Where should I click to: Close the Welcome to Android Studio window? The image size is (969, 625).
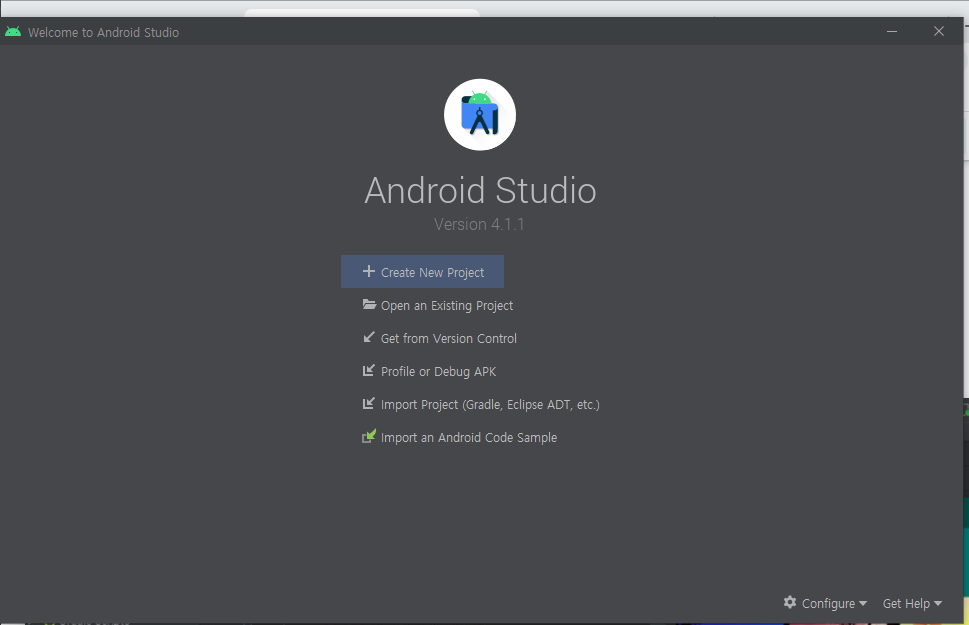[939, 32]
